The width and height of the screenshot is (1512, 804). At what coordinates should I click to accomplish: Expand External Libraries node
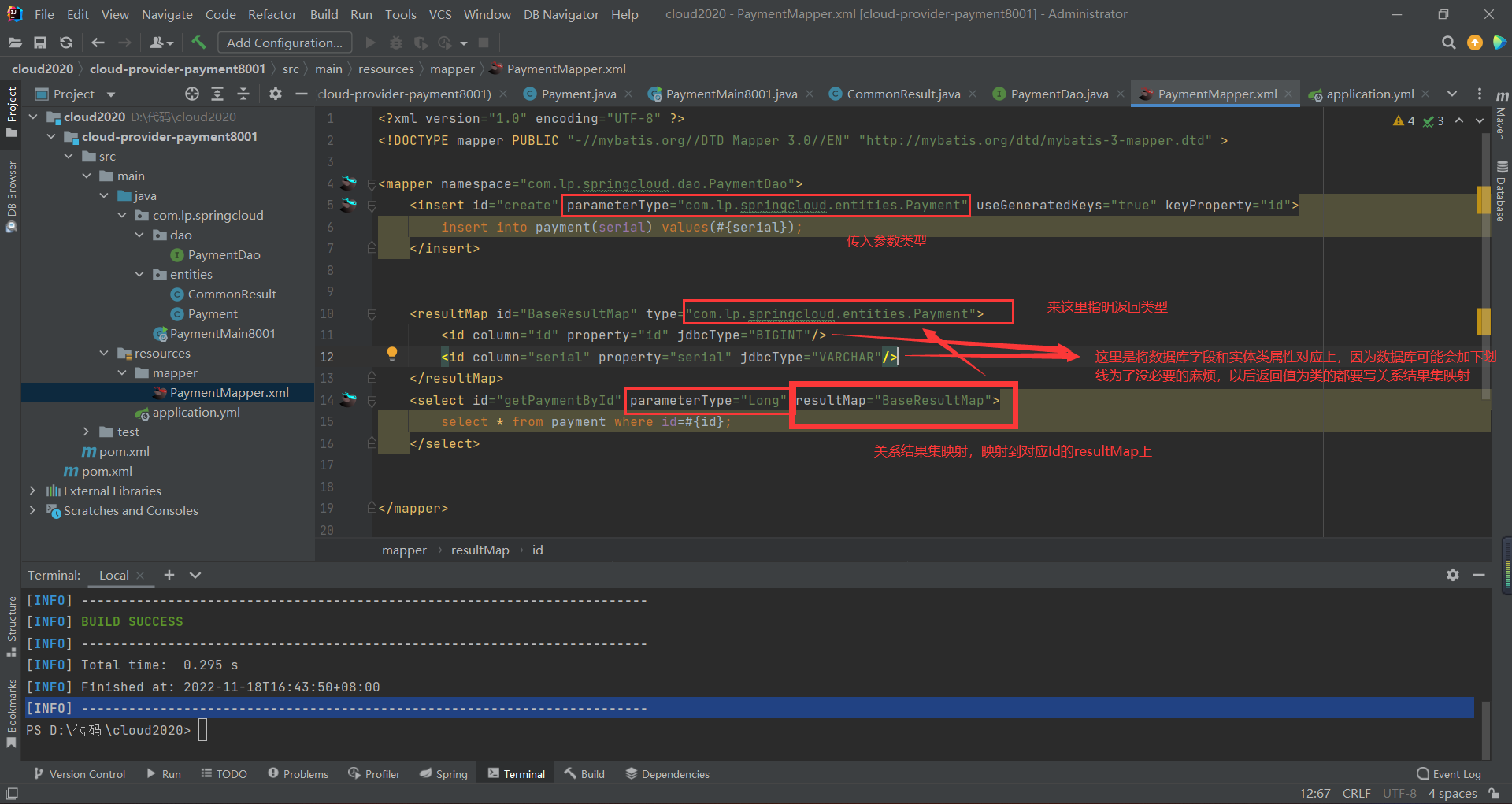33,491
